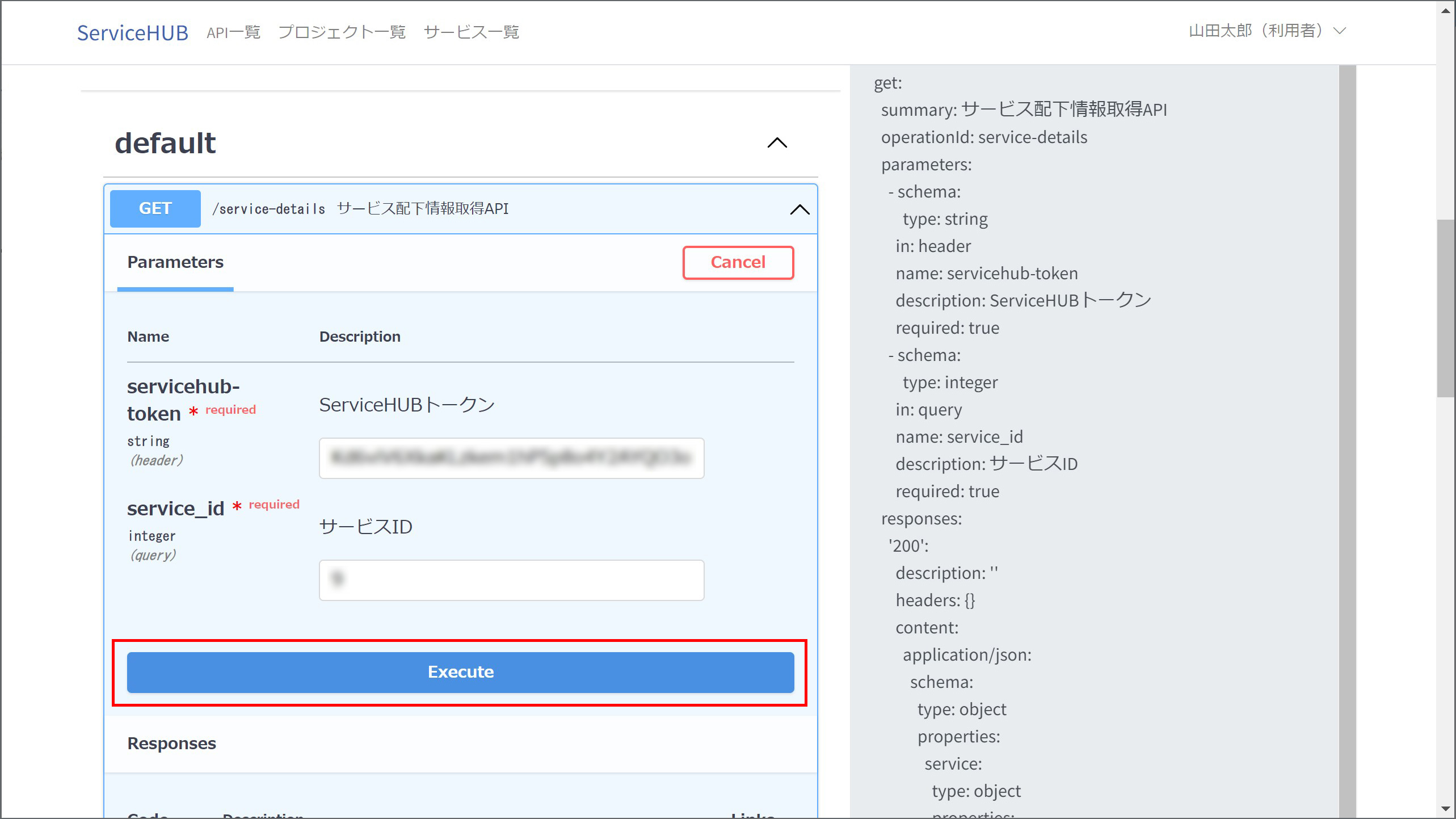1456x819 pixels.
Task: Click the page scrollbar up arrow
Action: pyautogui.click(x=1446, y=10)
